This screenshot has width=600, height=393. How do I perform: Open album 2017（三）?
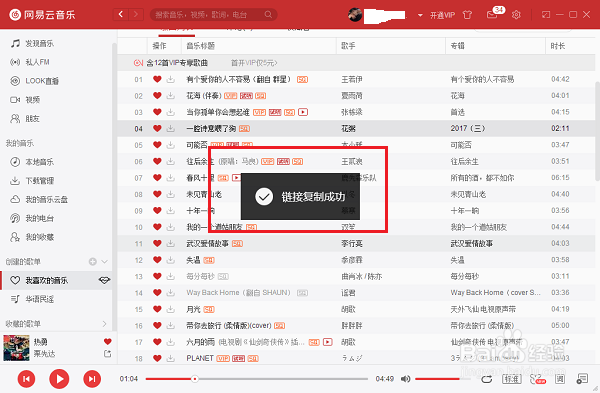click(x=468, y=129)
